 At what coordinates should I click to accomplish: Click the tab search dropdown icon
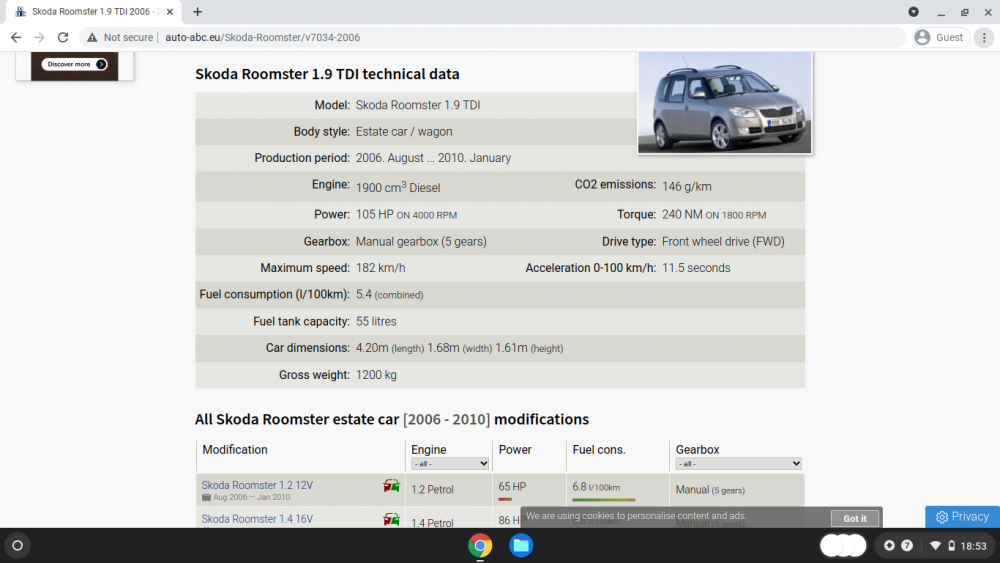(x=913, y=11)
